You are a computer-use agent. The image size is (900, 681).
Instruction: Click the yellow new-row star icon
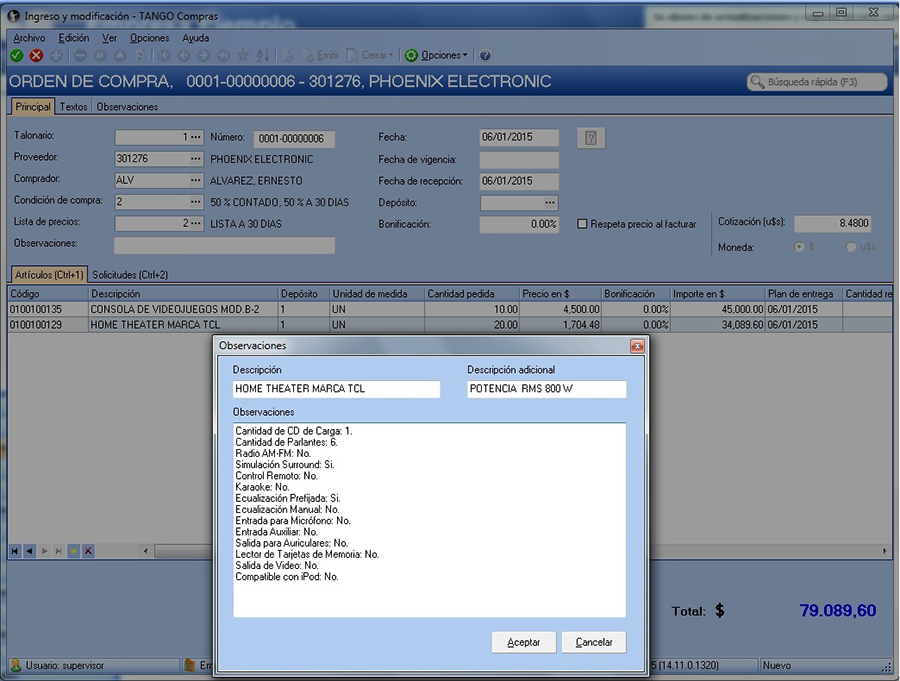coord(73,551)
